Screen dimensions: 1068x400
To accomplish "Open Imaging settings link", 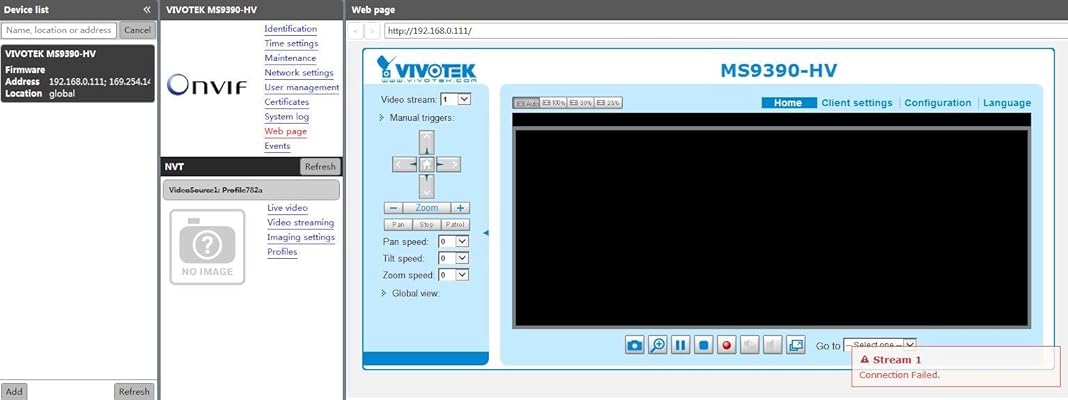I will tap(301, 237).
